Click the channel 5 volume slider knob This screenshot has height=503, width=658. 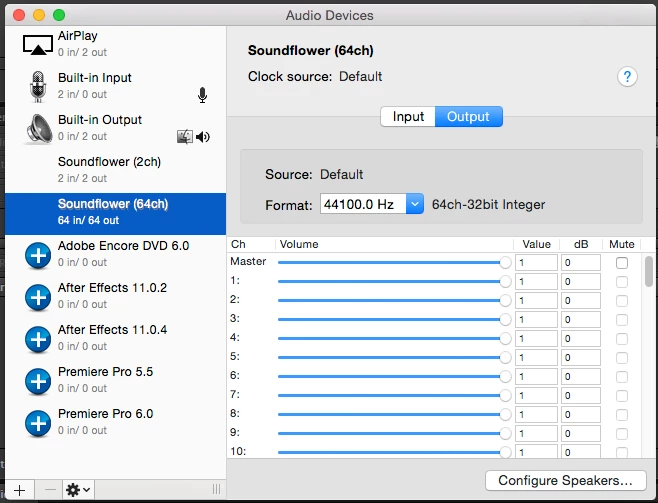[505, 357]
